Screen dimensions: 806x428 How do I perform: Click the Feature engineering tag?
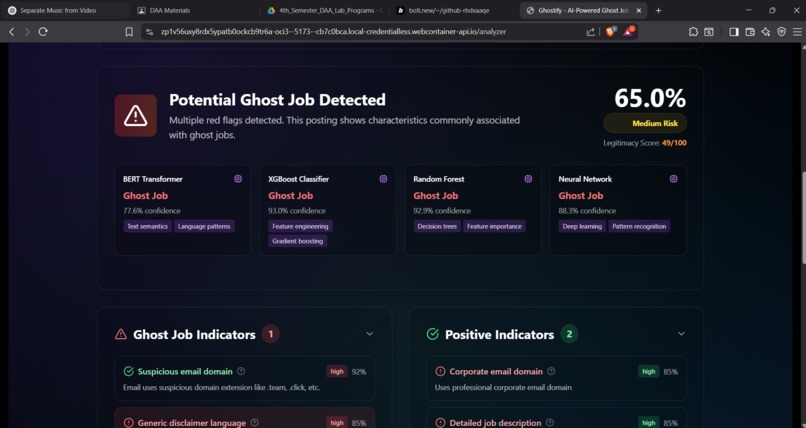tap(300, 226)
